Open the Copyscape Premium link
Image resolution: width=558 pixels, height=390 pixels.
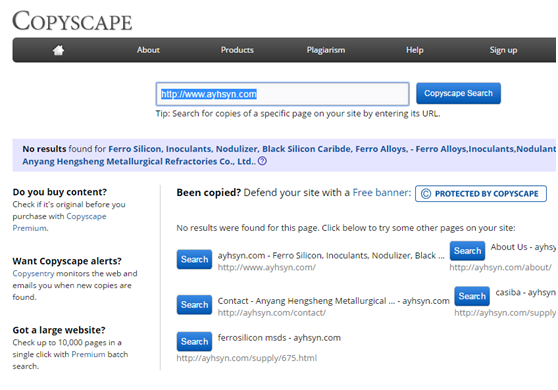pos(59,222)
